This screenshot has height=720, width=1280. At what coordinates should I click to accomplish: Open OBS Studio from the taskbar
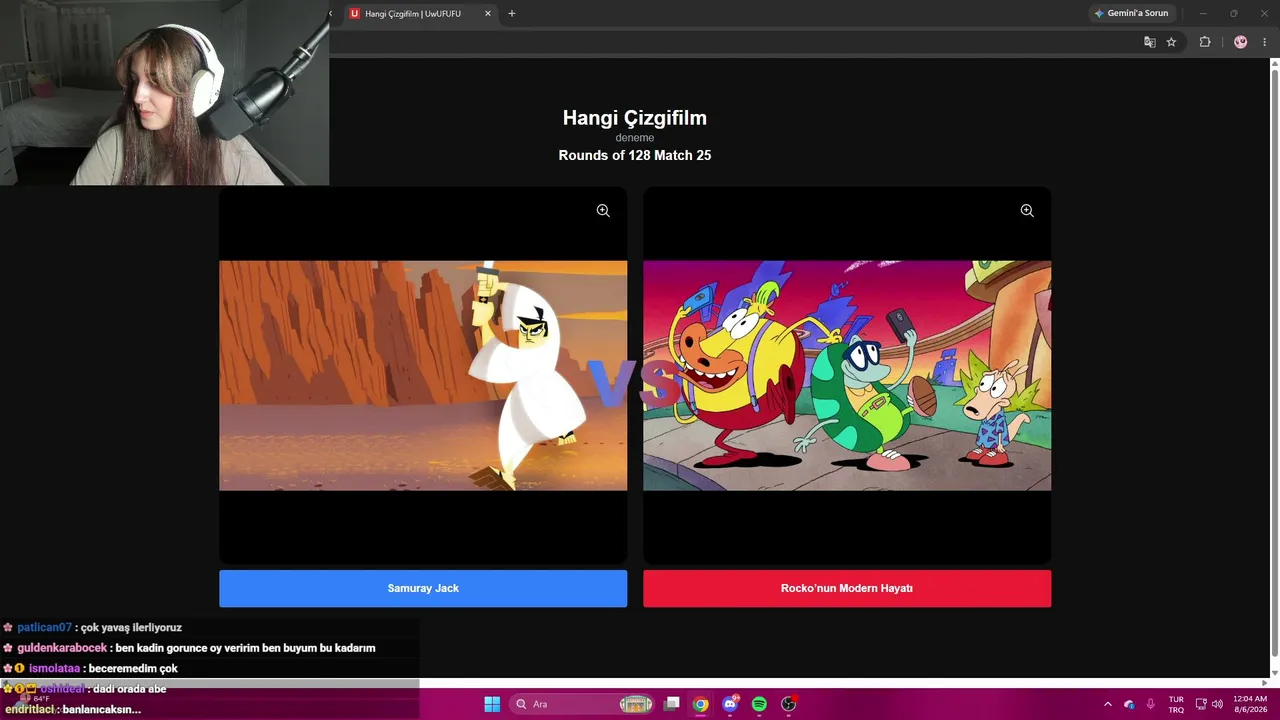pyautogui.click(x=788, y=704)
